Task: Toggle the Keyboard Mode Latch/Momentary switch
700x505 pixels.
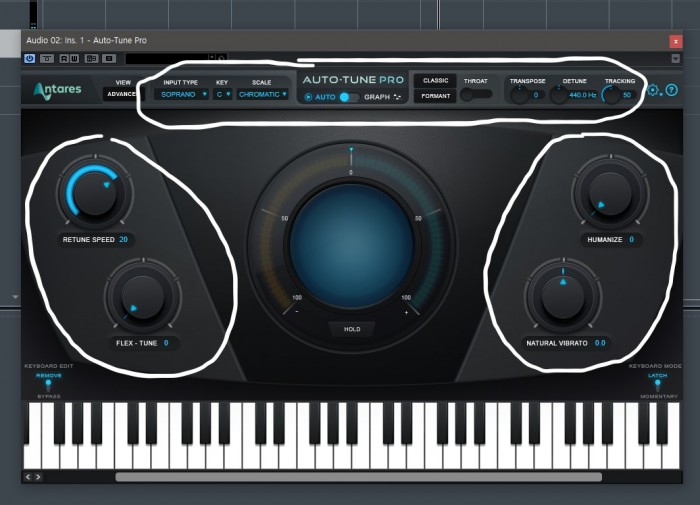Action: [x=658, y=385]
